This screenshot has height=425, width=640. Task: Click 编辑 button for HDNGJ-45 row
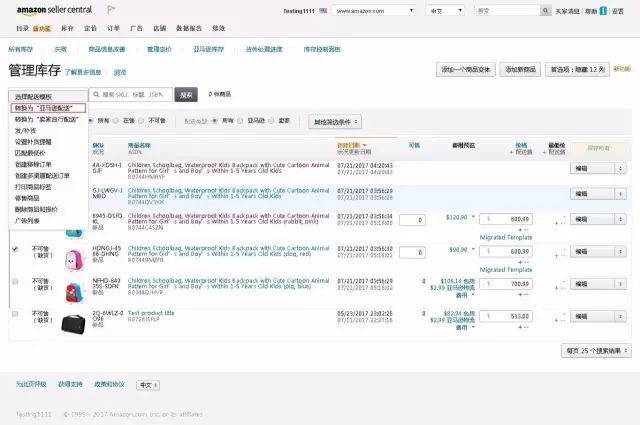click(592, 251)
